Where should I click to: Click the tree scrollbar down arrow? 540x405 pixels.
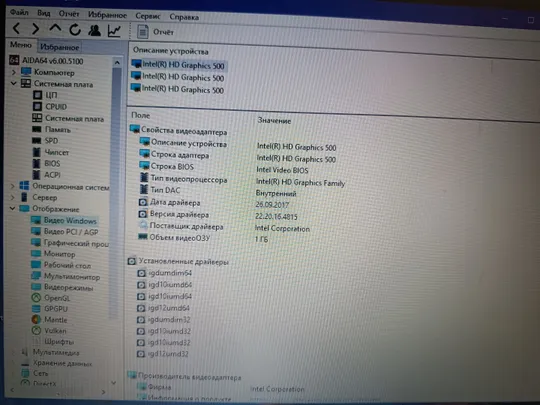[114, 383]
